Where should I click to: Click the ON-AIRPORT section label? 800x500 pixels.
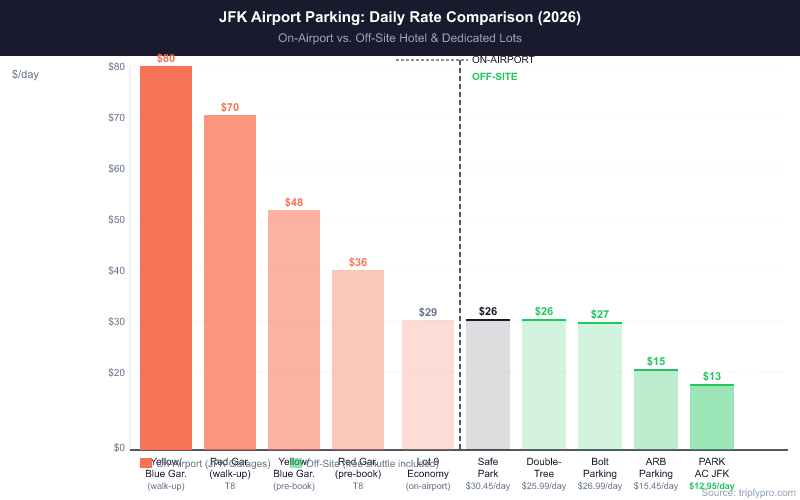click(503, 59)
